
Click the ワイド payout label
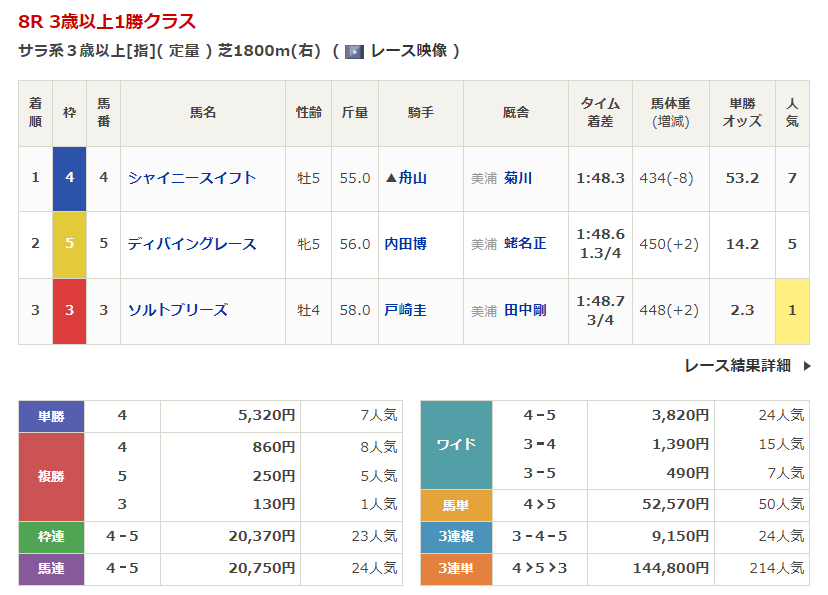(456, 444)
